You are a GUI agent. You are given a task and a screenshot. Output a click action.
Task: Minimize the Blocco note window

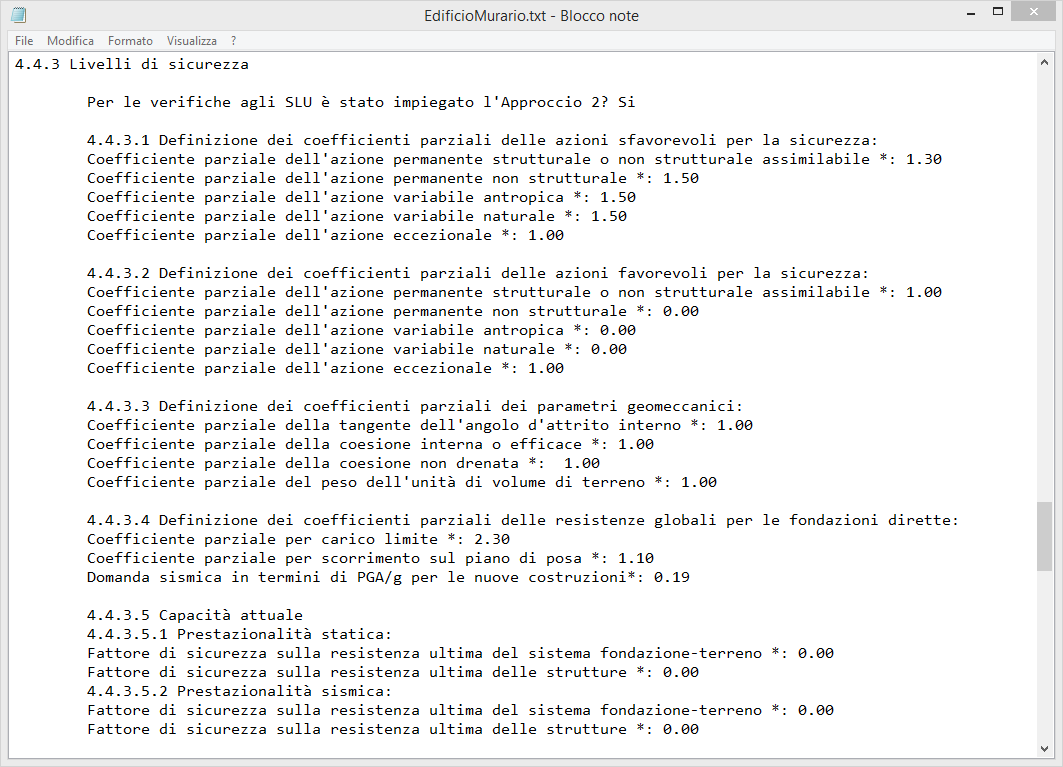[971, 12]
